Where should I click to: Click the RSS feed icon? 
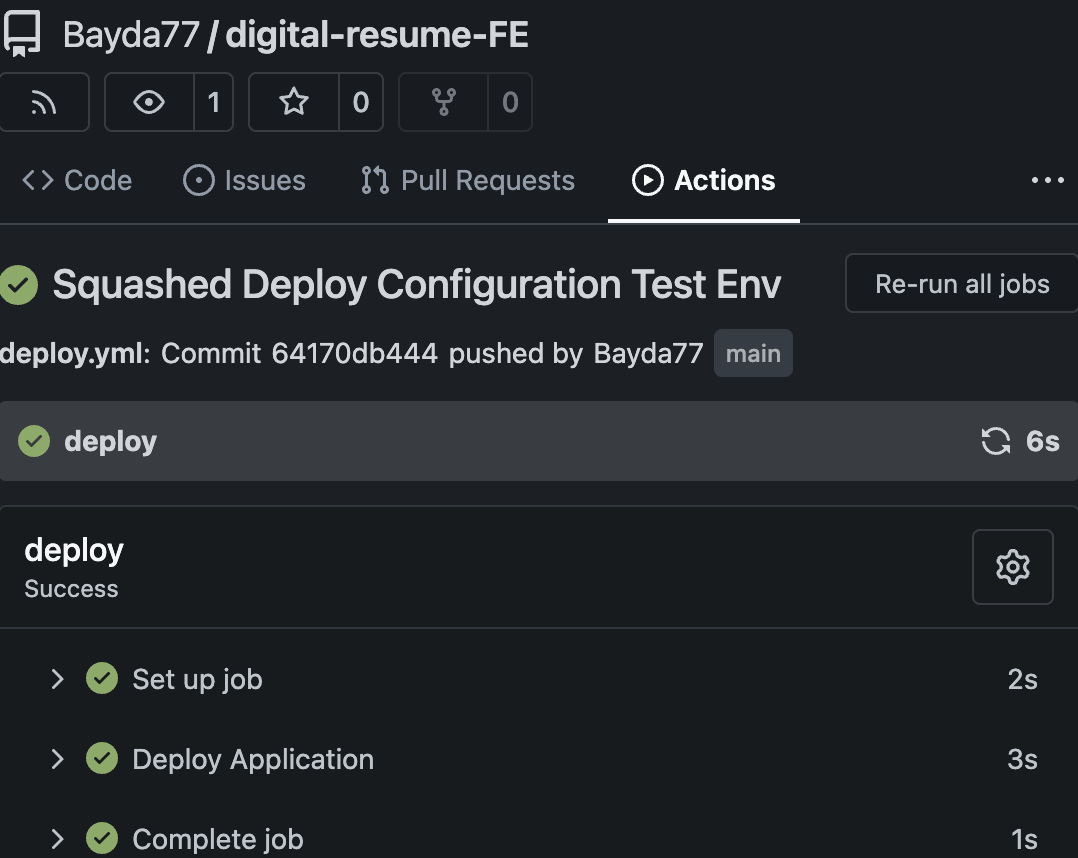(44, 102)
